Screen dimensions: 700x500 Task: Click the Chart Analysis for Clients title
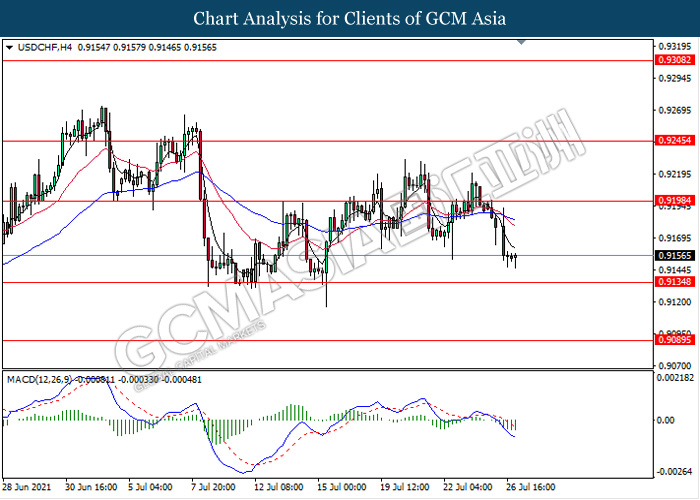click(x=350, y=18)
